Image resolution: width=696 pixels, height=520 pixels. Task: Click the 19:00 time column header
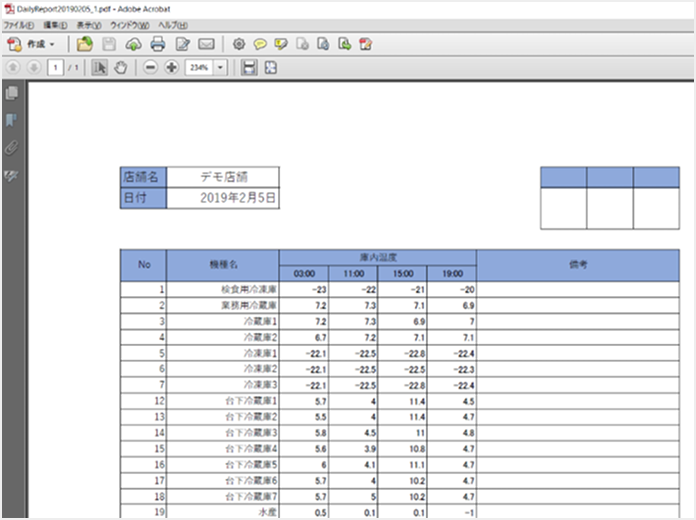452,274
